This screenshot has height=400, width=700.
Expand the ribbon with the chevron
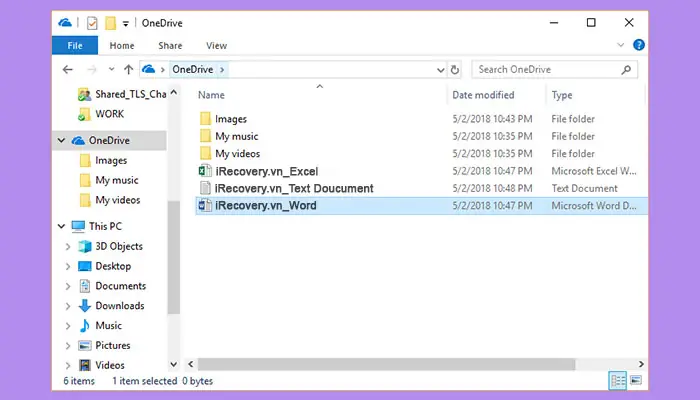[621, 45]
